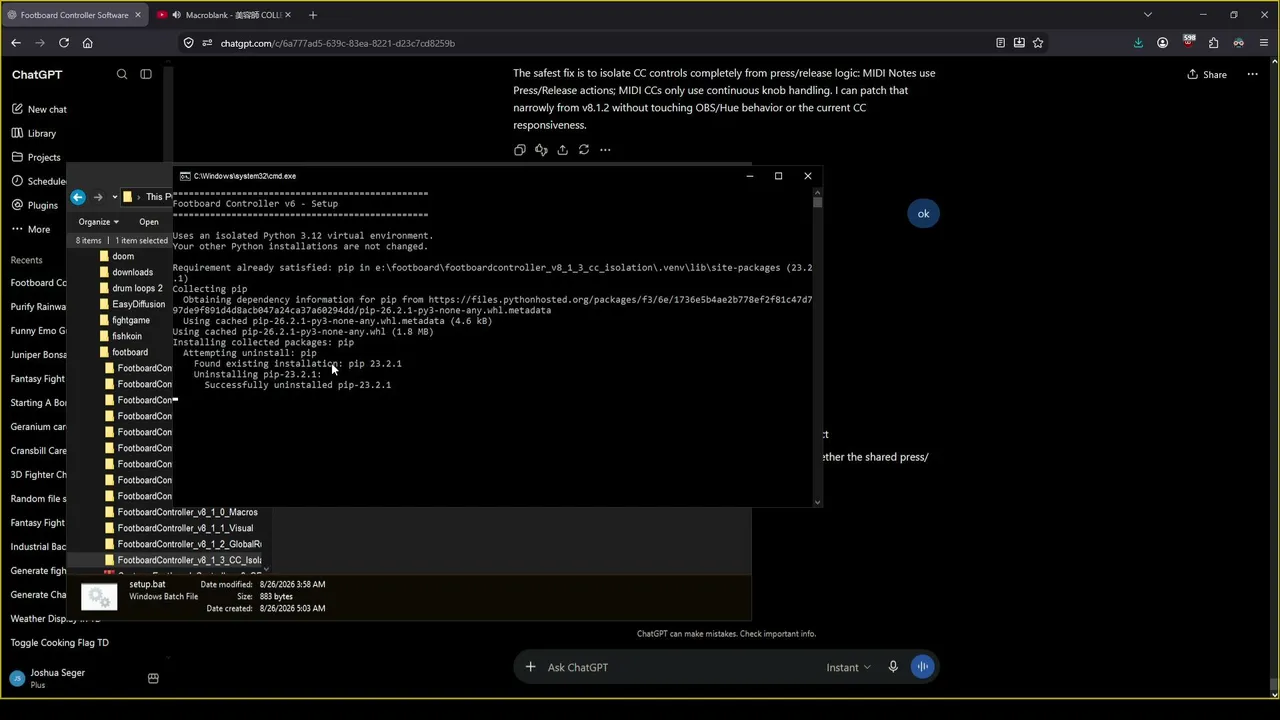Viewport: 1280px width, 720px height.
Task: Open conversation options ellipsis in ChatGPT header
Action: click(1252, 74)
